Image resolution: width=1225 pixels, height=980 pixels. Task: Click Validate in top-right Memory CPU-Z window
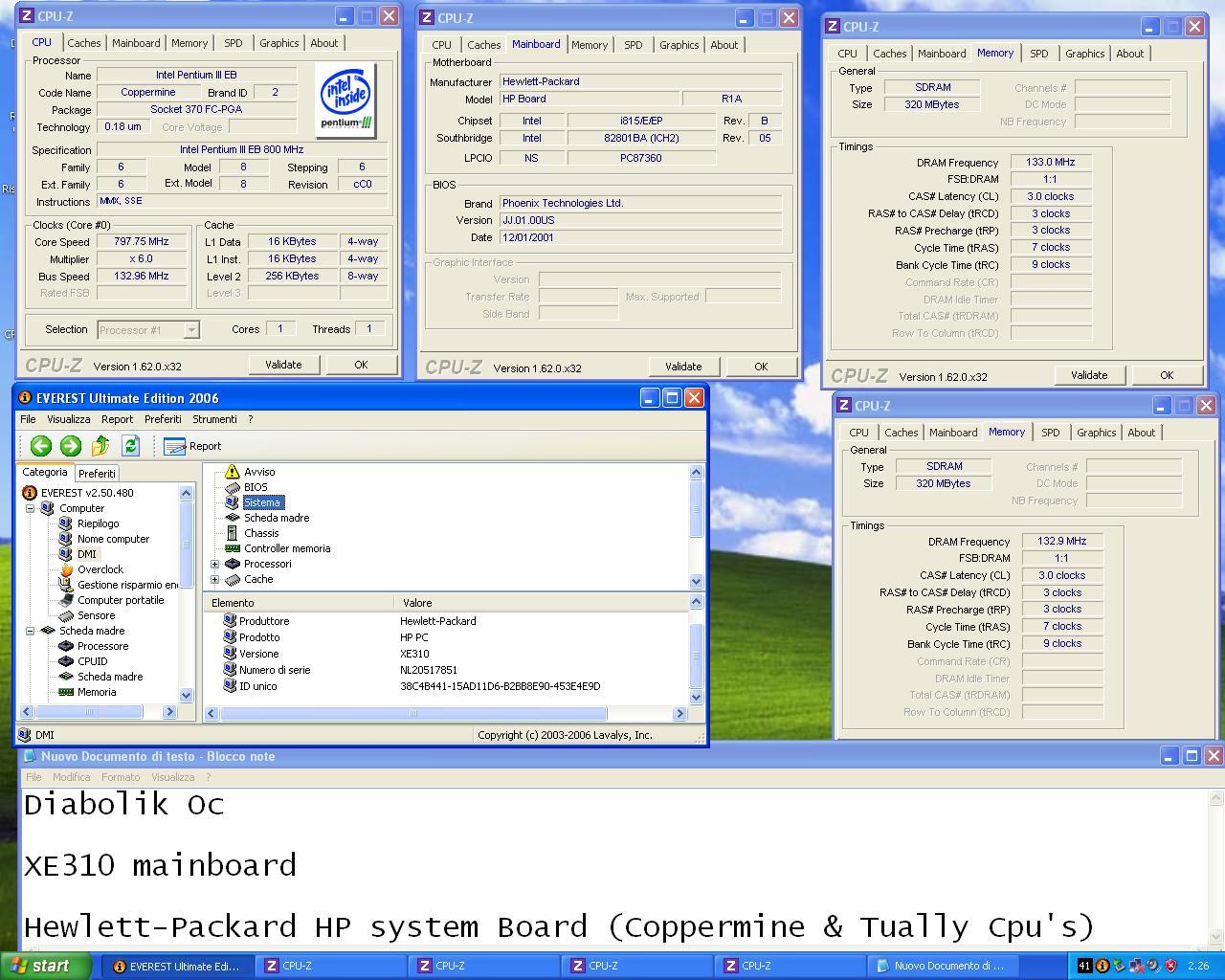(1089, 375)
